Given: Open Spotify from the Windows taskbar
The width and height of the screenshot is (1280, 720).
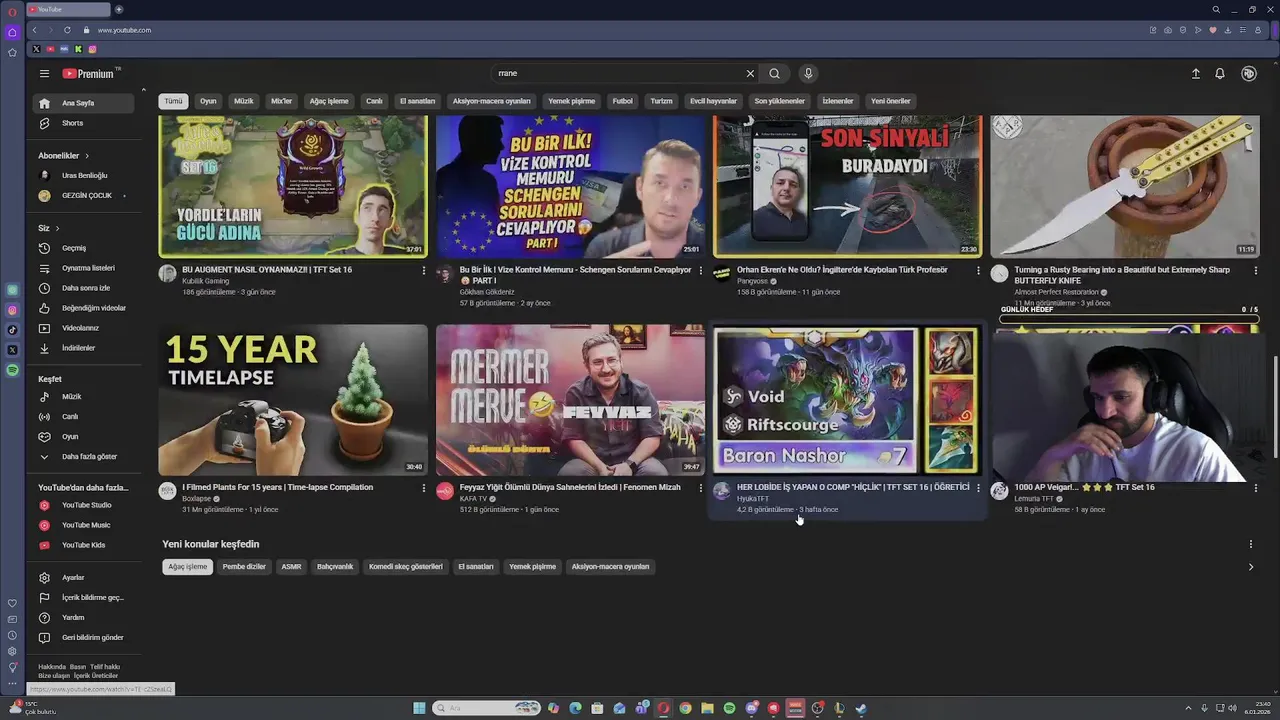Looking at the screenshot, I should tap(729, 709).
